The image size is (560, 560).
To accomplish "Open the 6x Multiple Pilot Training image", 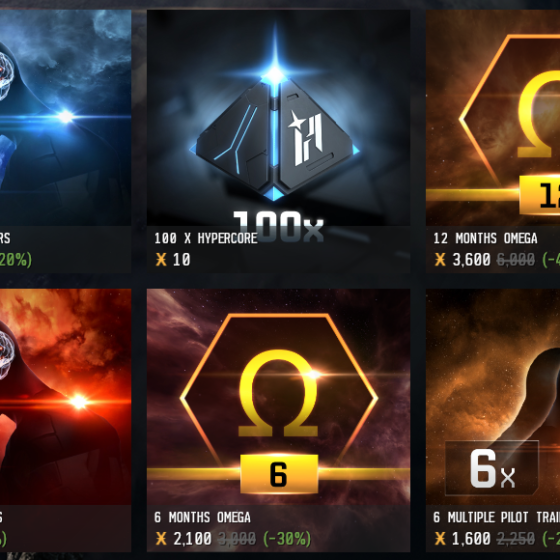I will coord(493,397).
